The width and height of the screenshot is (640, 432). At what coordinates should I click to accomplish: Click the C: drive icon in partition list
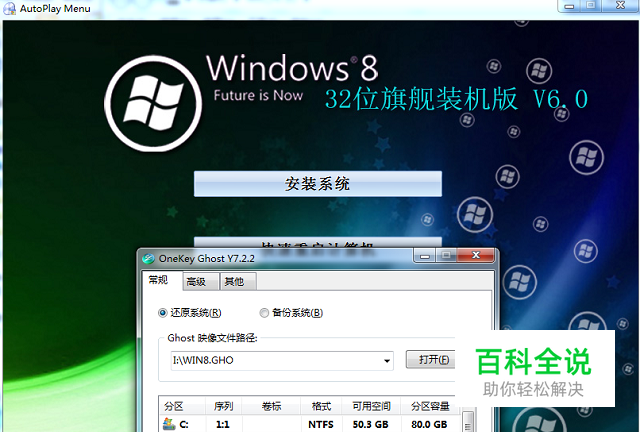tap(169, 424)
